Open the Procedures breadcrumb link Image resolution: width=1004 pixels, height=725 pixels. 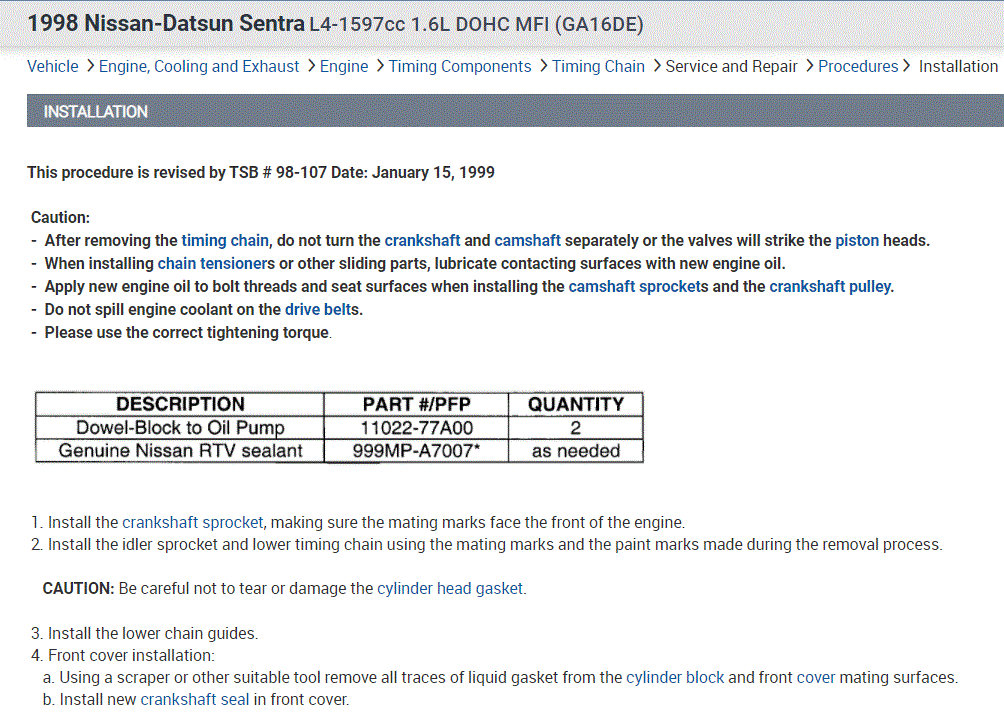pos(858,67)
